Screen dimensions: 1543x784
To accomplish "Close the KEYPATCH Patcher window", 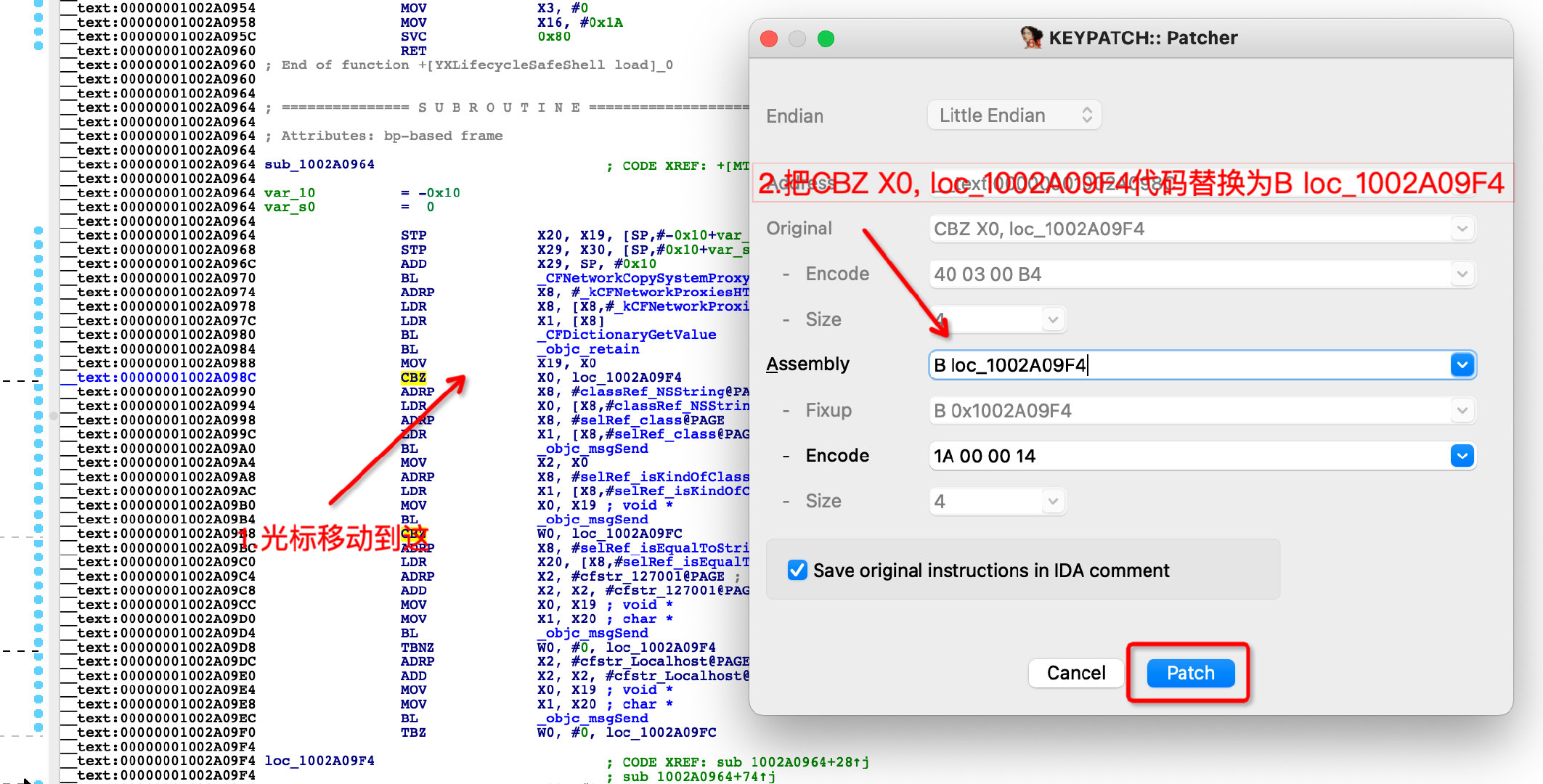I will [x=769, y=38].
